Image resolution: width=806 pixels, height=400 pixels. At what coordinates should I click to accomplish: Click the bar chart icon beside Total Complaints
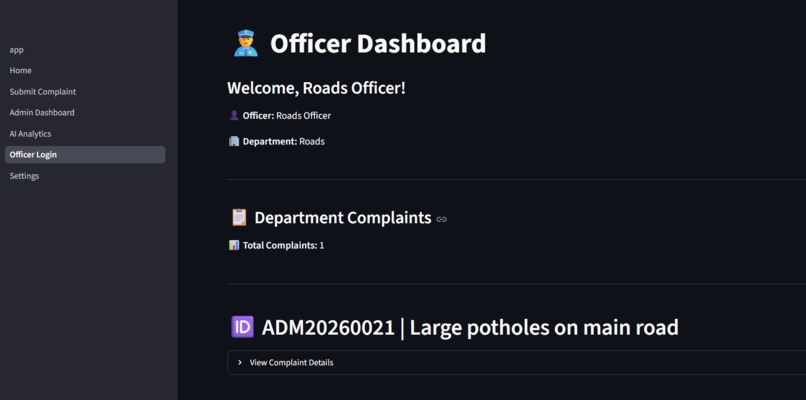pyautogui.click(x=234, y=245)
